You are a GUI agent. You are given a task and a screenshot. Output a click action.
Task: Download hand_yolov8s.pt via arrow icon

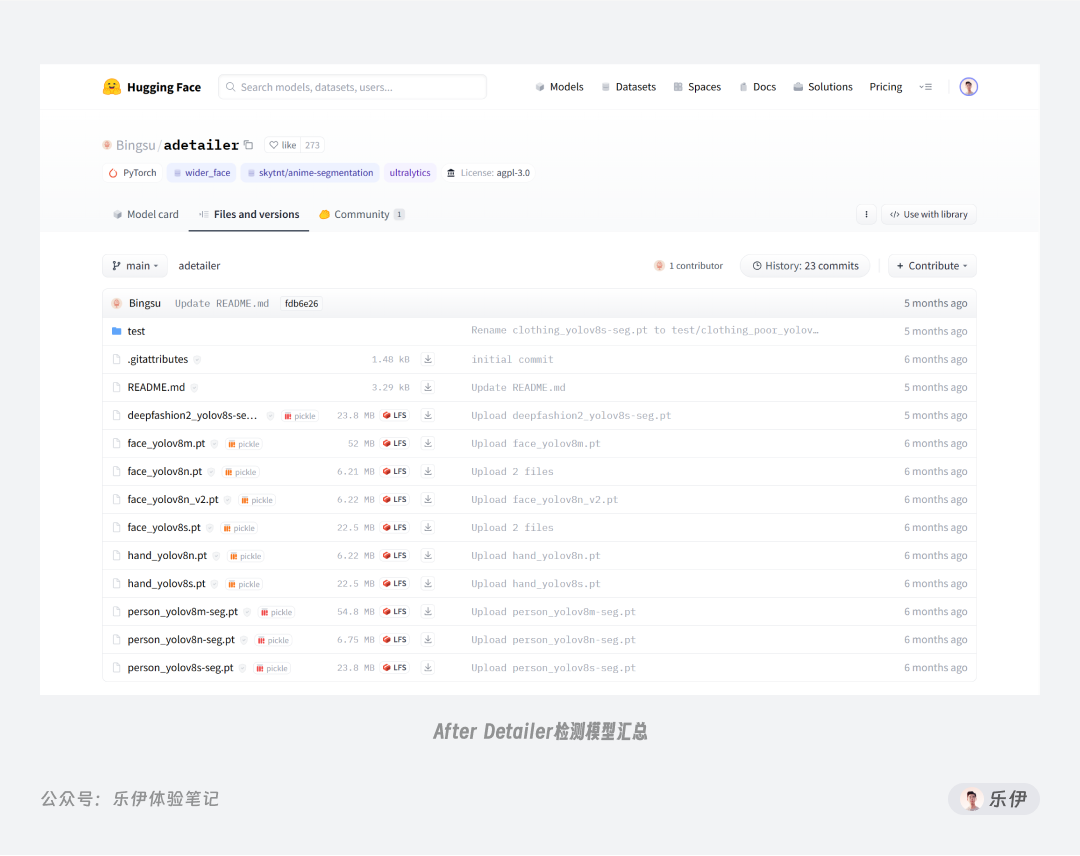(x=428, y=583)
